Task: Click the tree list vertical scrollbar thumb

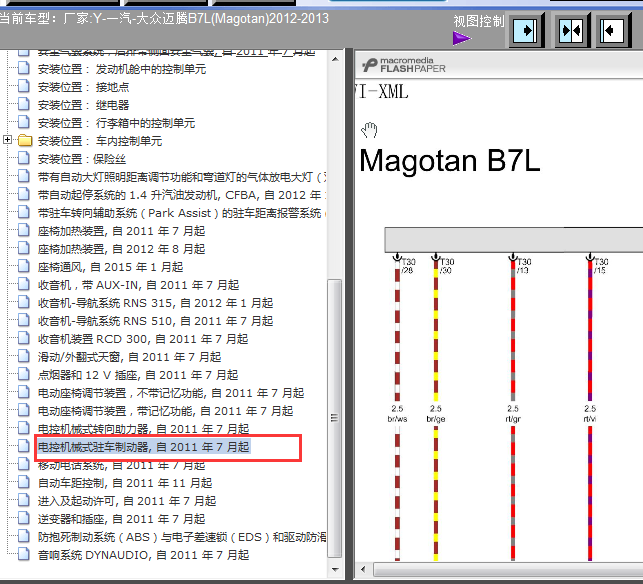Action: [x=335, y=418]
